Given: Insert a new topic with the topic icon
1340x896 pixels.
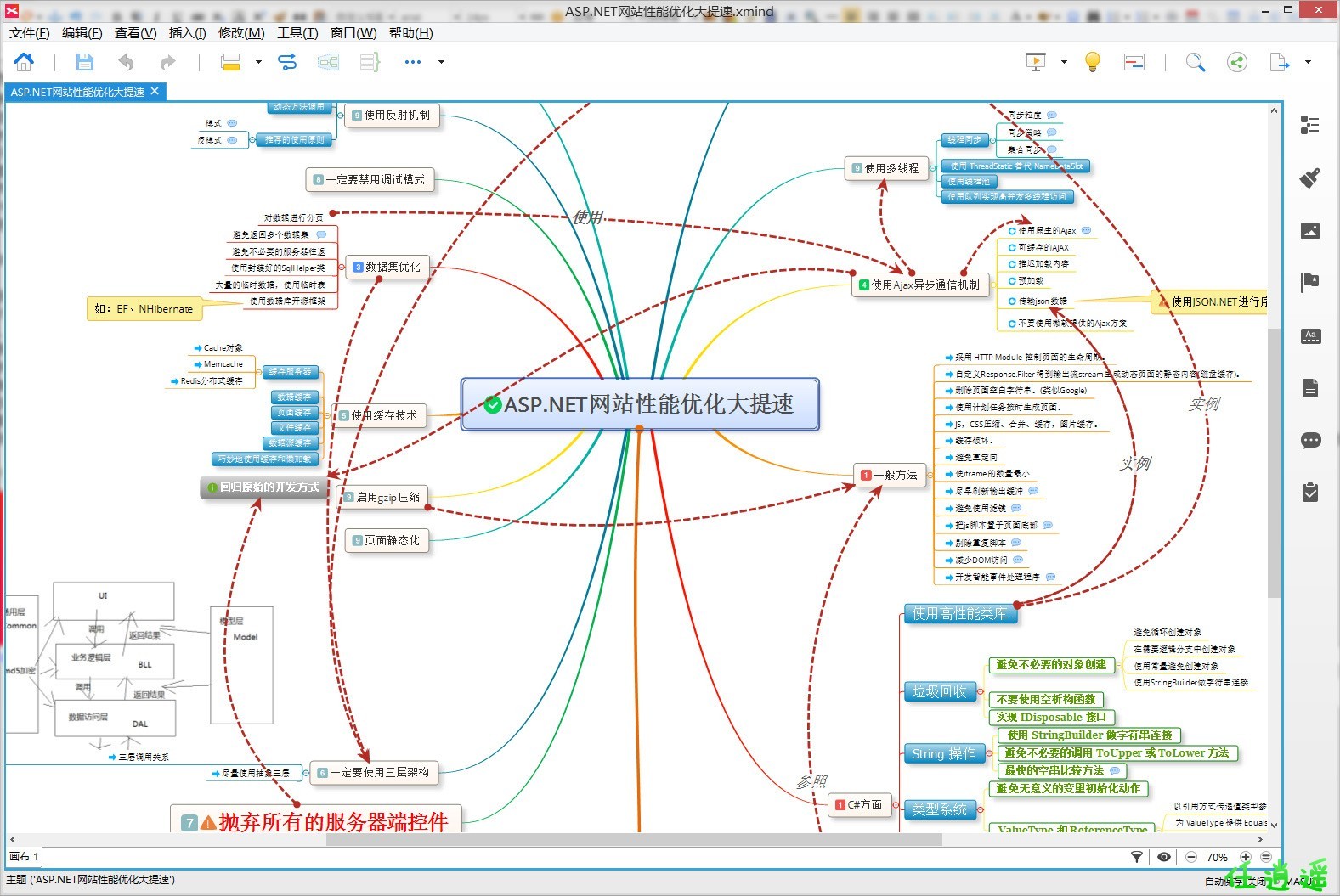Looking at the screenshot, I should pyautogui.click(x=230, y=61).
